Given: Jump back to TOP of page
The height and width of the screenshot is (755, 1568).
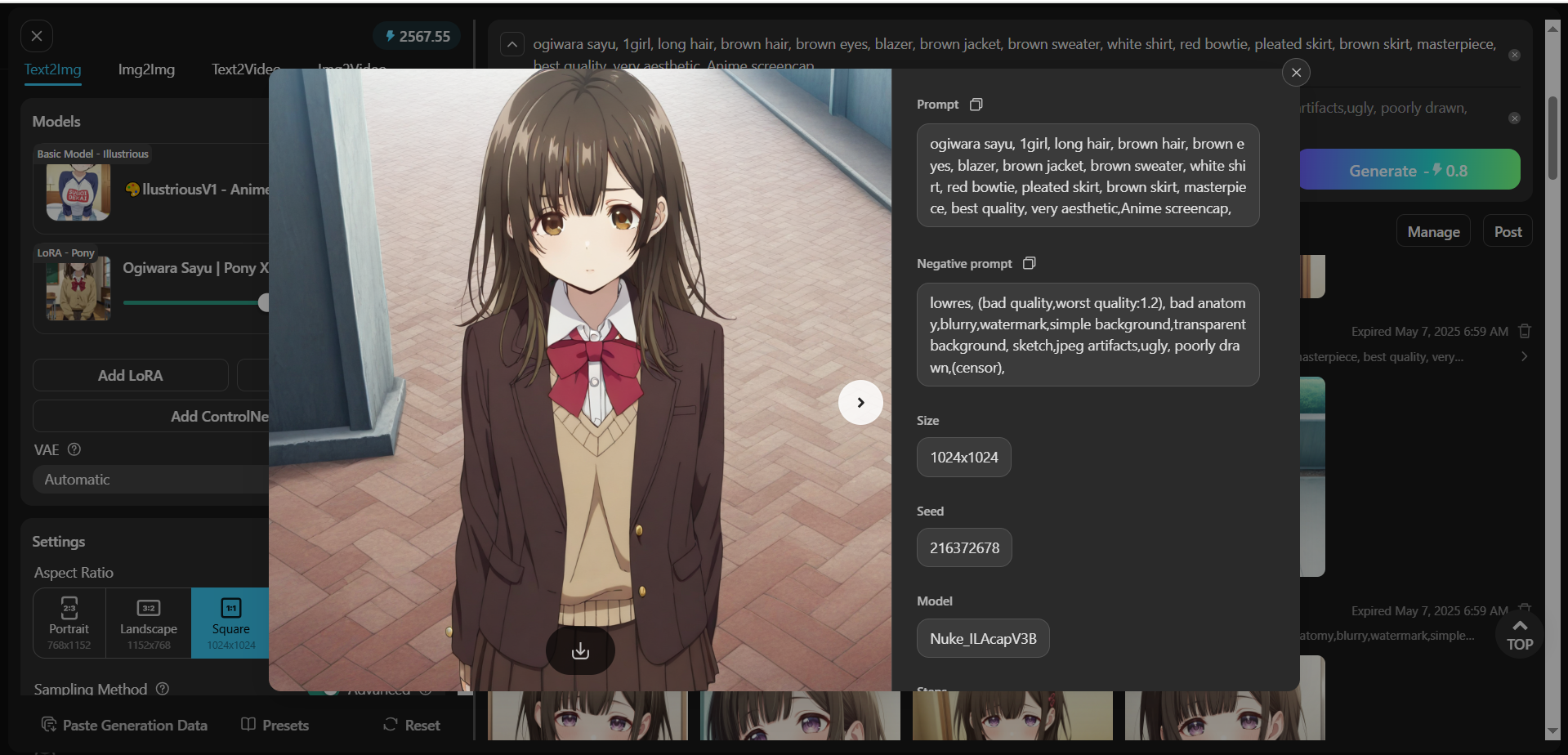Looking at the screenshot, I should point(1520,635).
